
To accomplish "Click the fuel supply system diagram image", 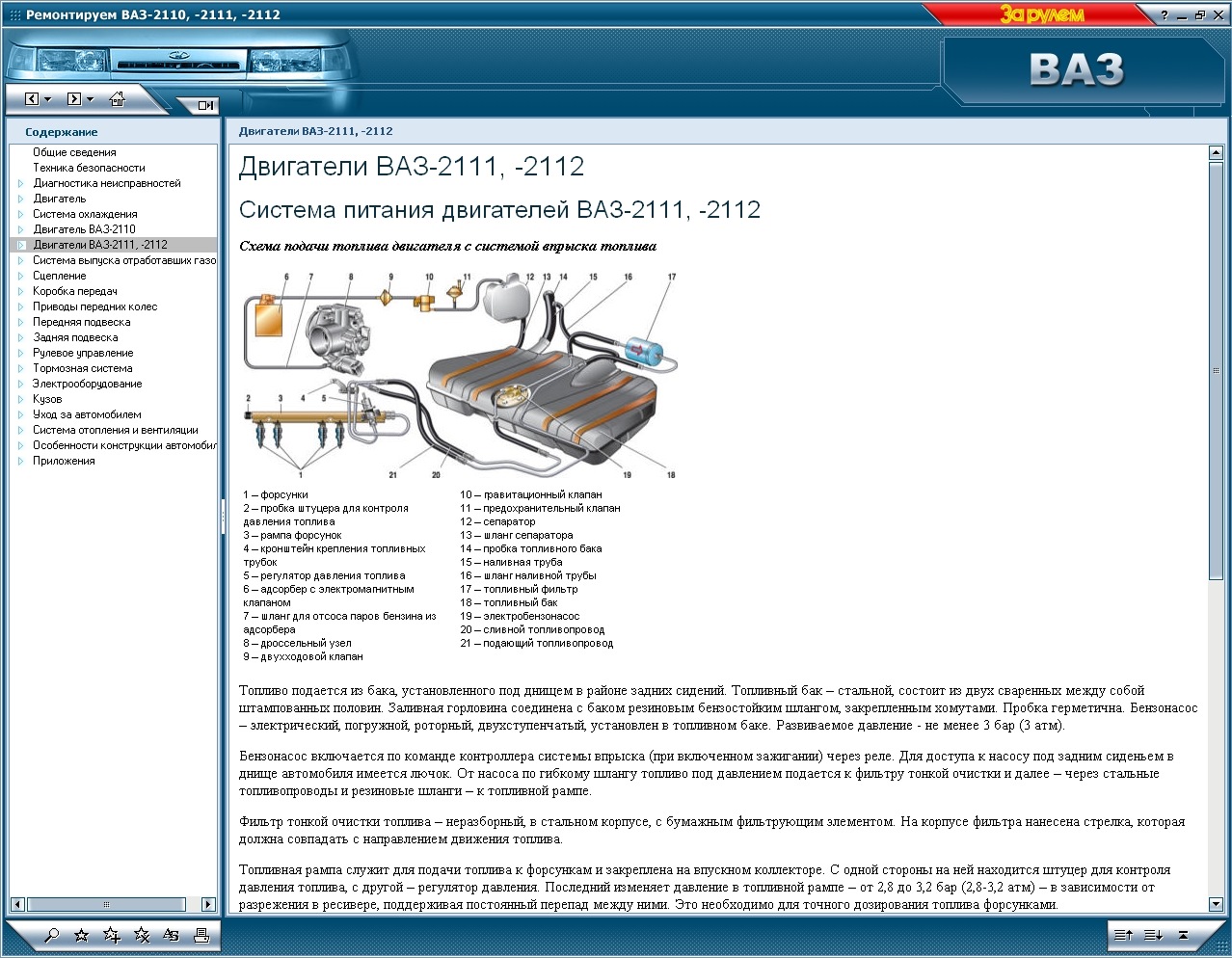I will click(460, 376).
